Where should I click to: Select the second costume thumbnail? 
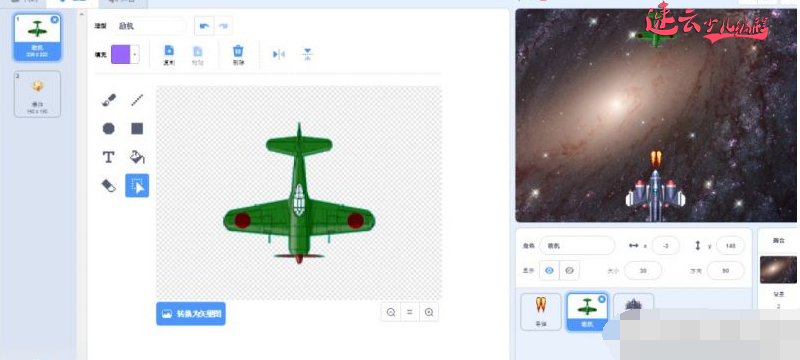(37, 94)
